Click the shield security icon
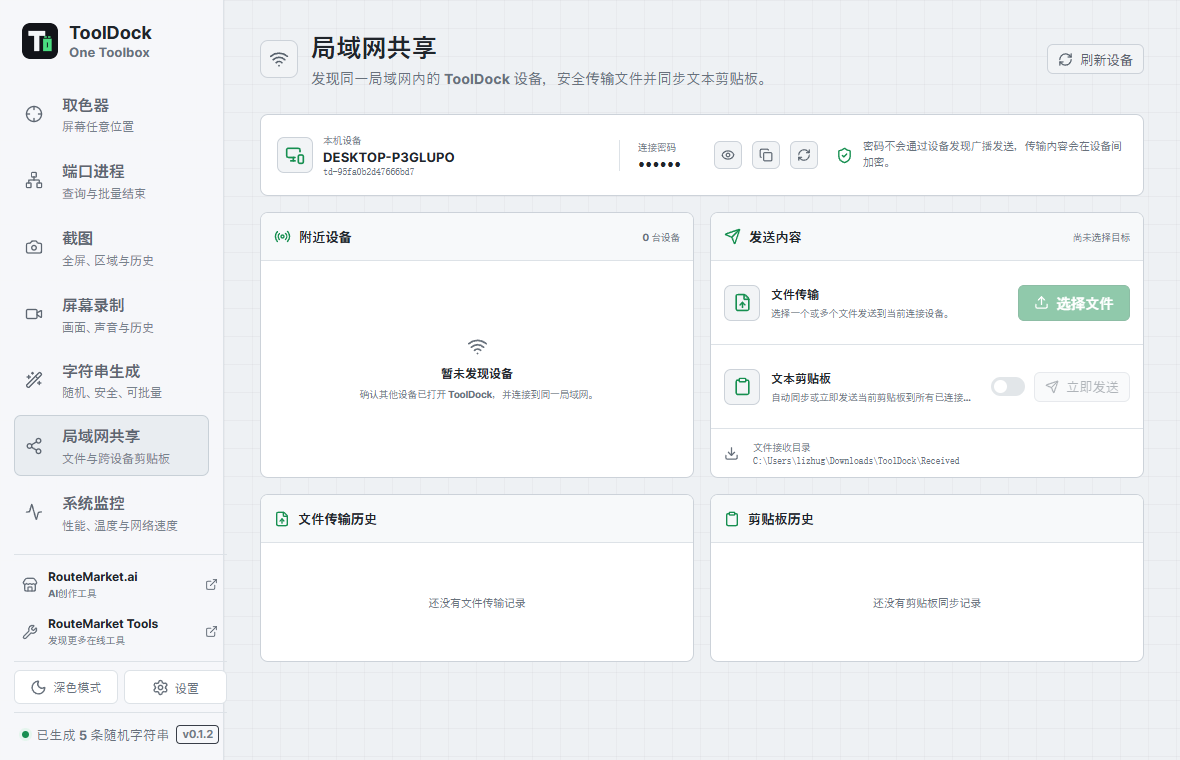Screen dimensions: 1180x760 pyautogui.click(x=844, y=155)
